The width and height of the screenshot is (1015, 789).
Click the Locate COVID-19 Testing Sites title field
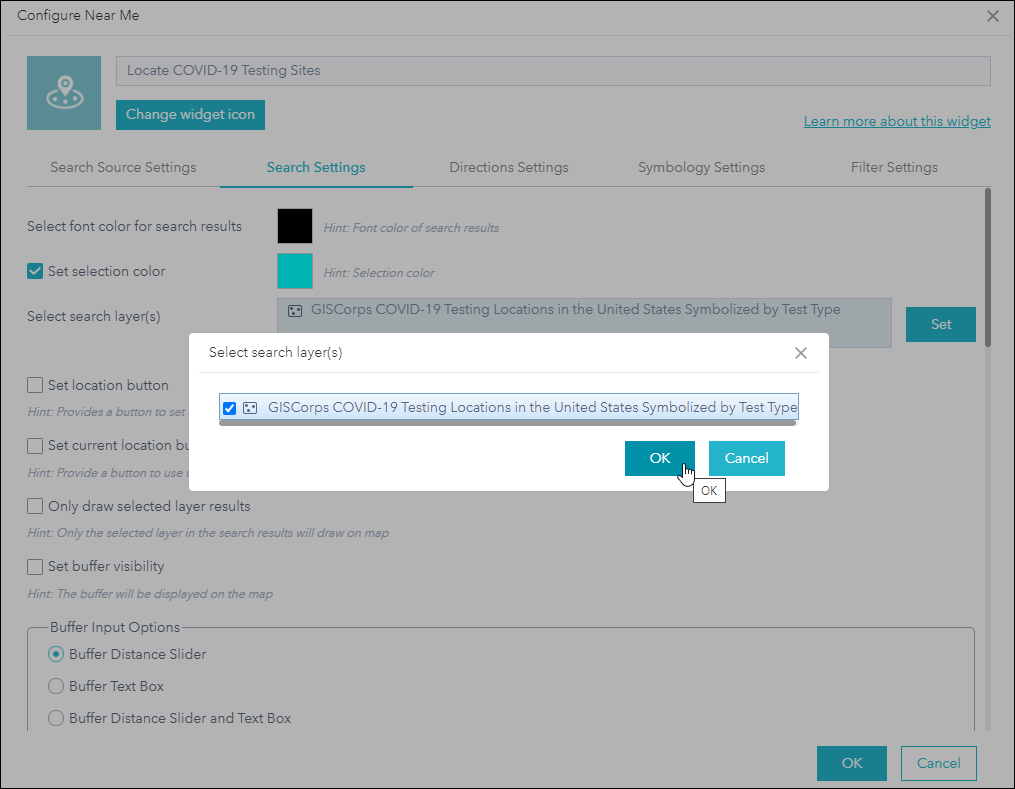click(553, 70)
